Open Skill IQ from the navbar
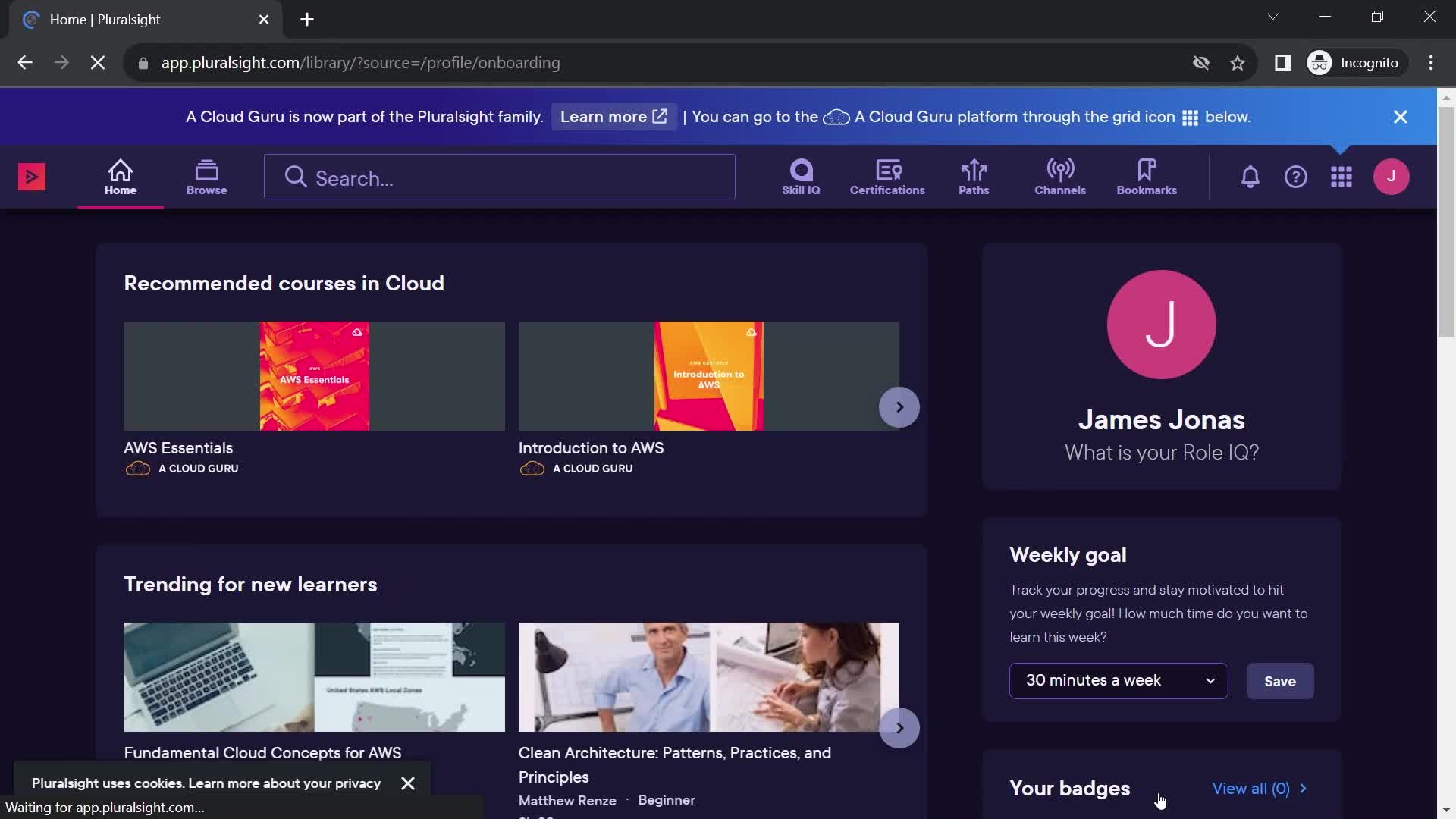This screenshot has width=1456, height=819. coord(801,177)
